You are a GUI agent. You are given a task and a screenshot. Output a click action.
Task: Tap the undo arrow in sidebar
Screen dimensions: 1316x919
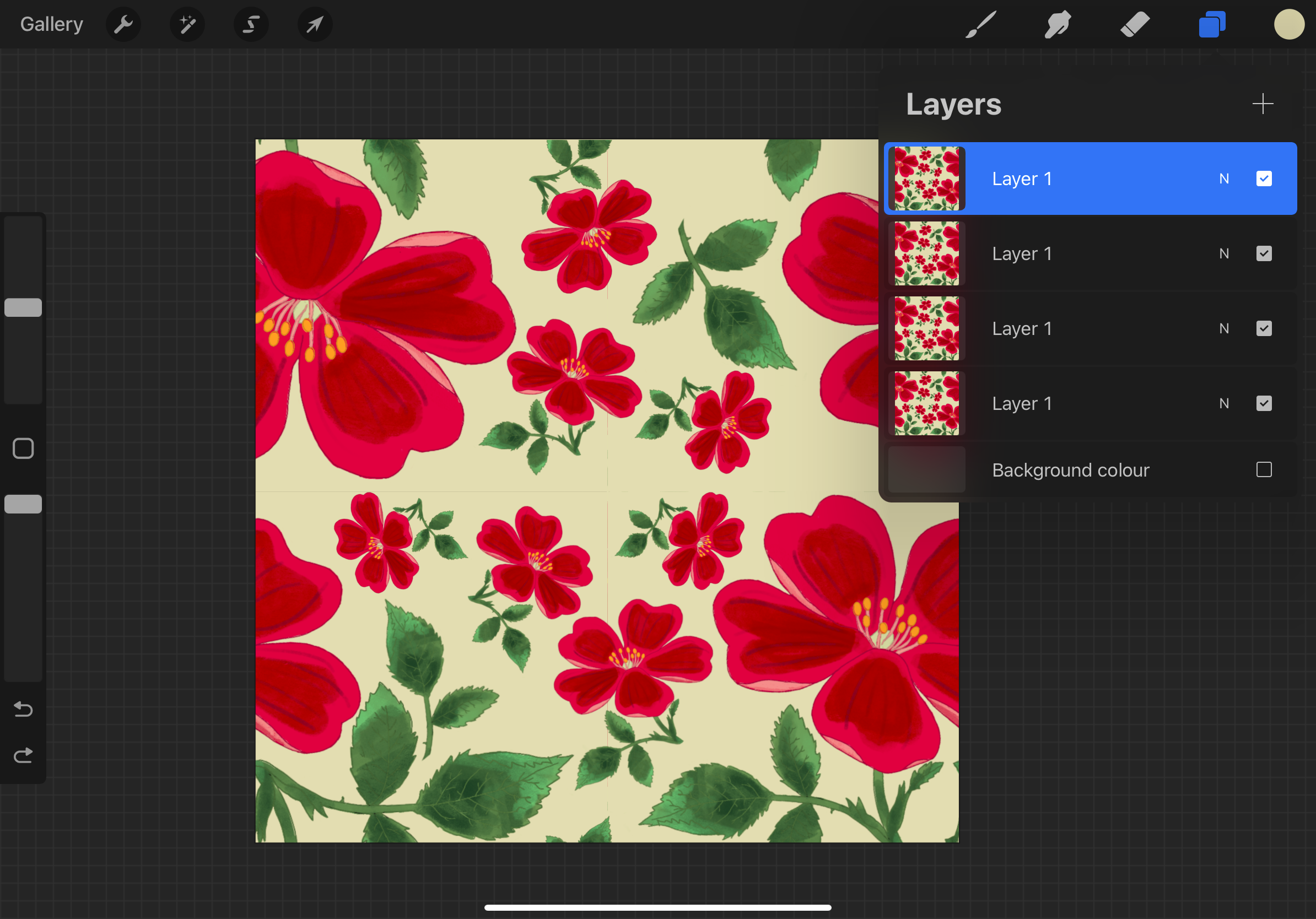(x=23, y=710)
